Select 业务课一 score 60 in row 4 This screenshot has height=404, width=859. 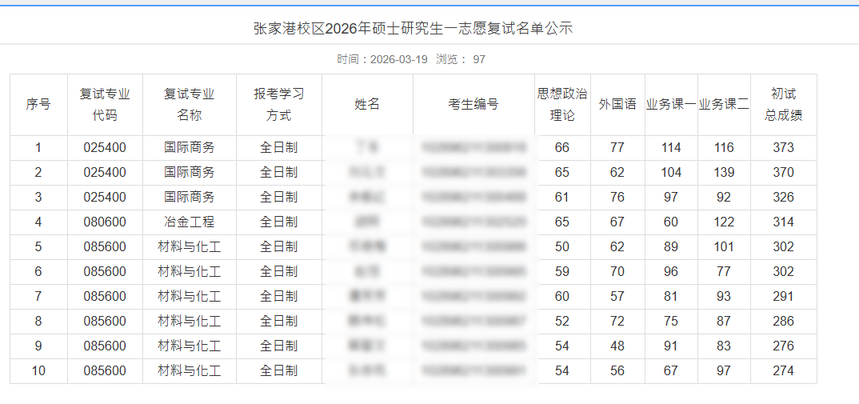coord(671,222)
